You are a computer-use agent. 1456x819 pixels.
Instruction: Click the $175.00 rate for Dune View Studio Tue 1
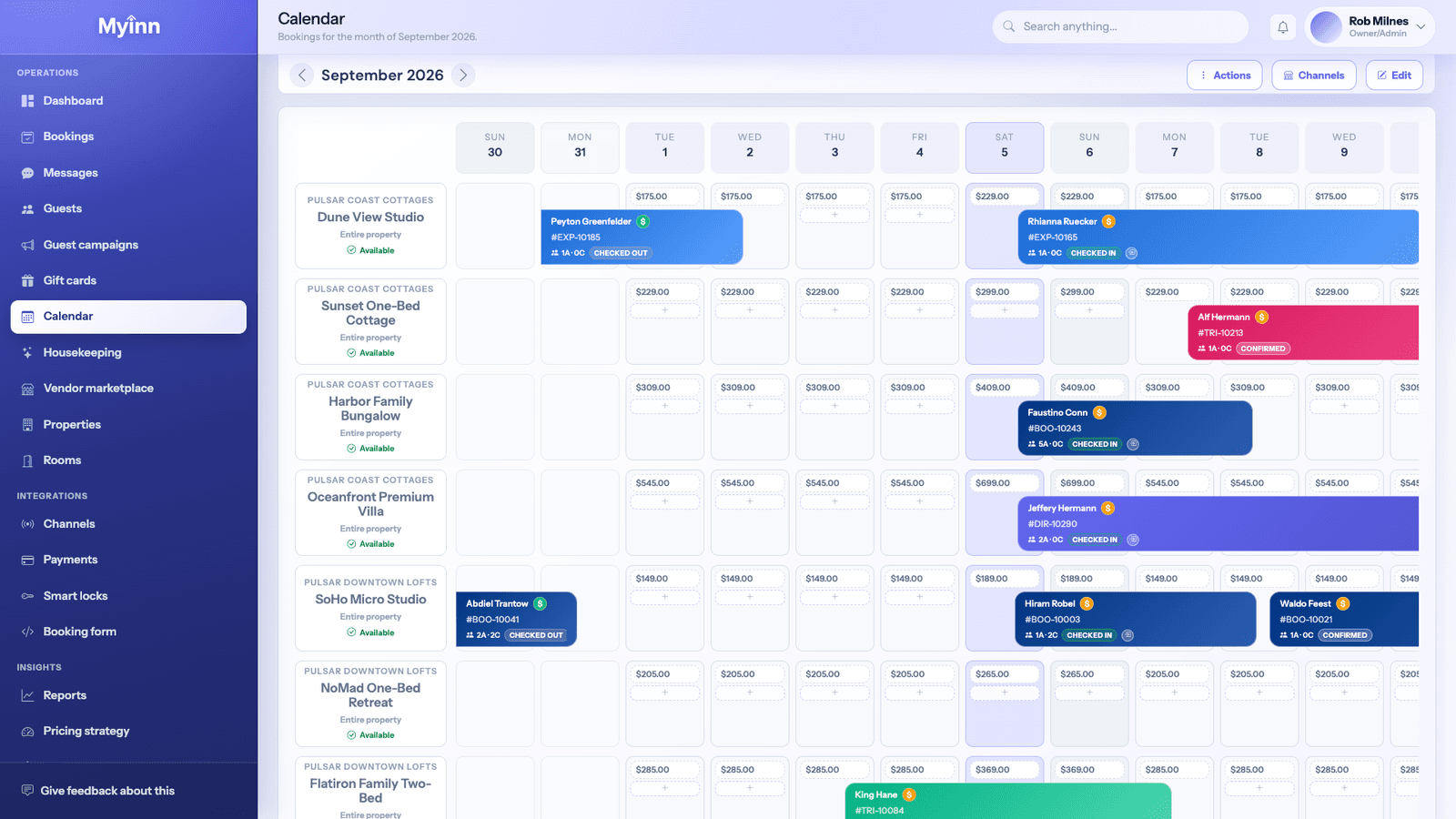[664, 197]
